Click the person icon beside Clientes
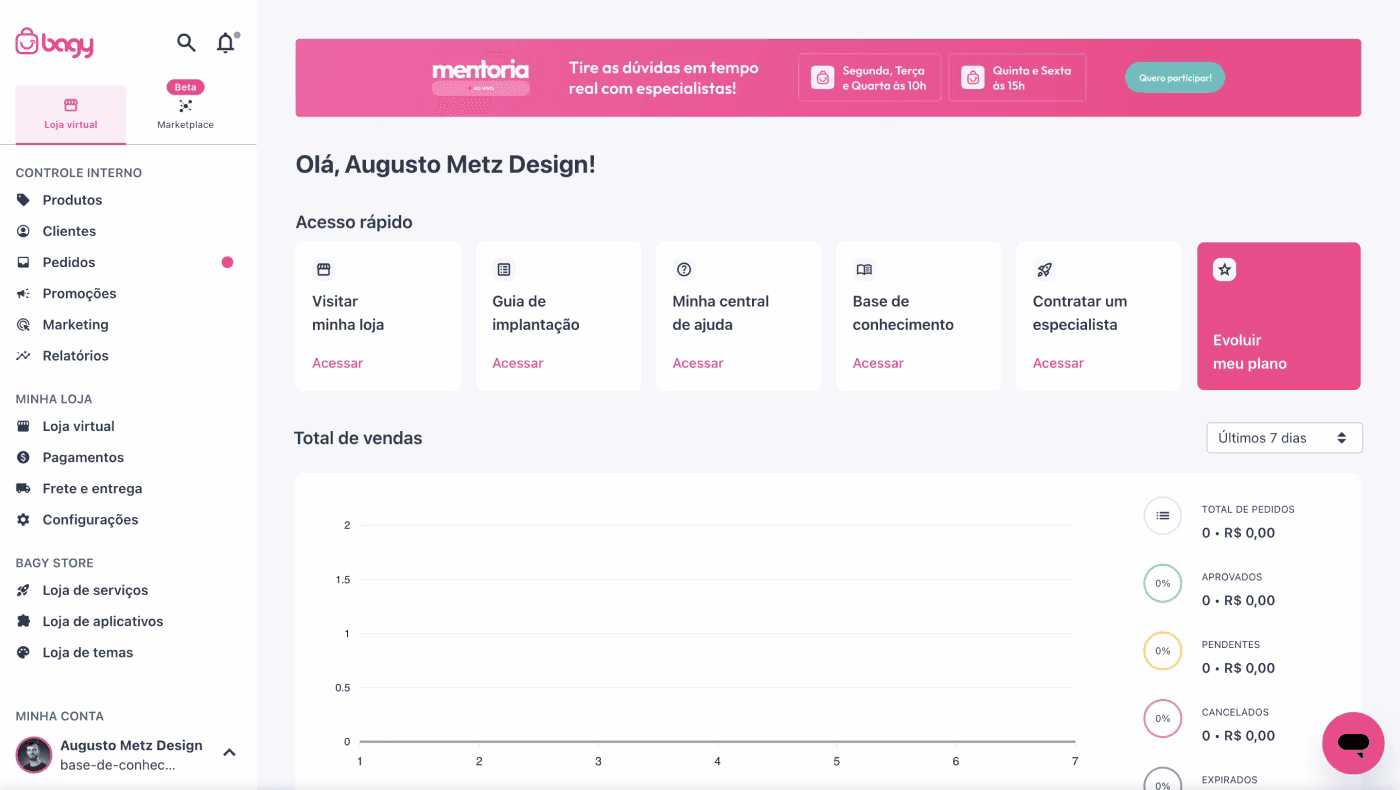 tap(23, 231)
